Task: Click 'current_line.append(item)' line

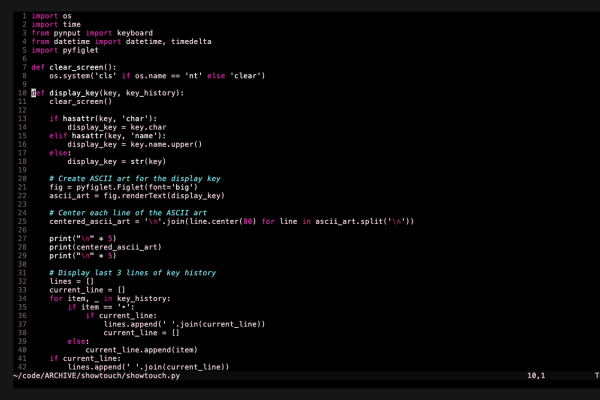Action: [x=141, y=350]
